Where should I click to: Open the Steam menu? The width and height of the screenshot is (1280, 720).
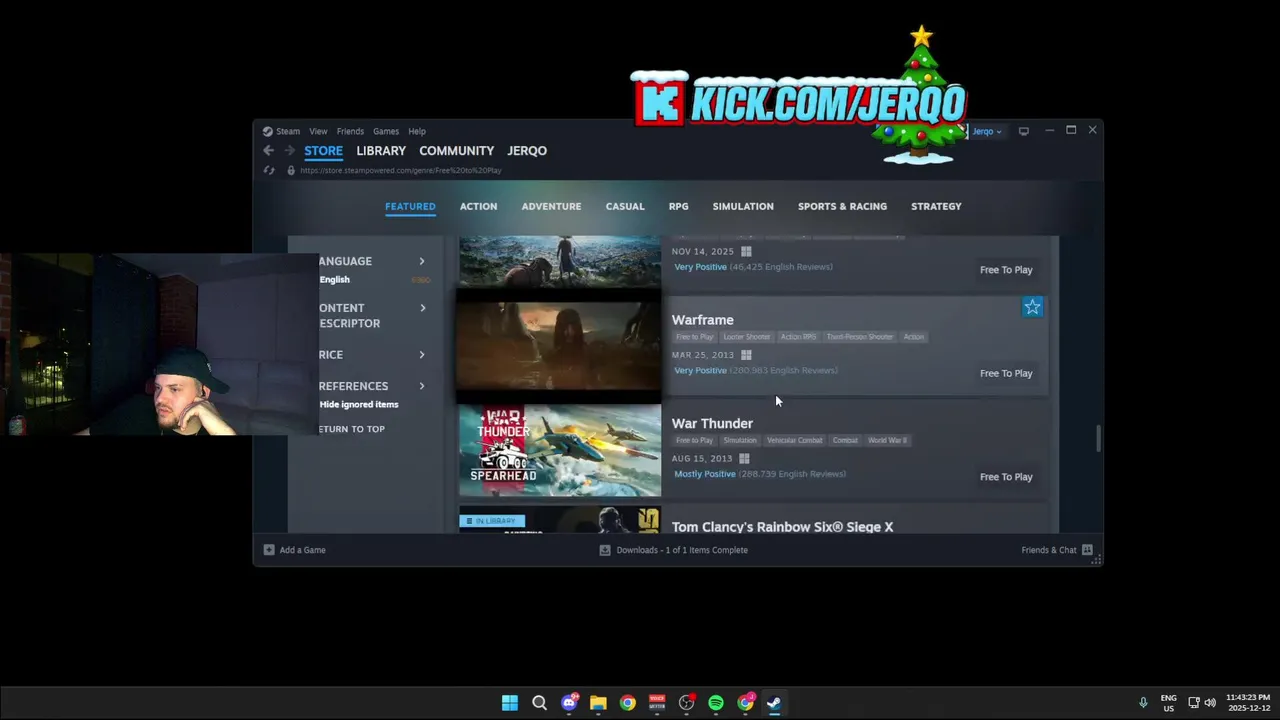click(288, 131)
